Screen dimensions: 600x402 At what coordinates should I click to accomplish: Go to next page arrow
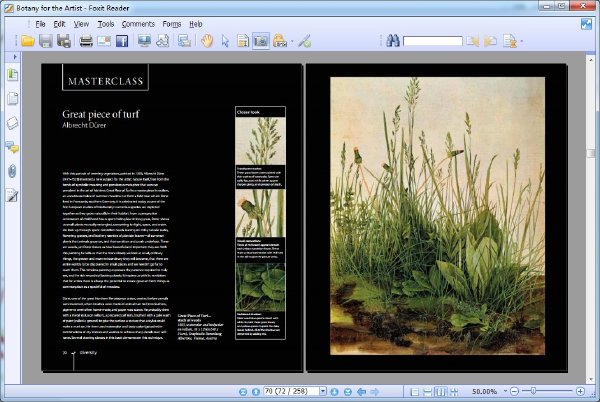click(334, 392)
